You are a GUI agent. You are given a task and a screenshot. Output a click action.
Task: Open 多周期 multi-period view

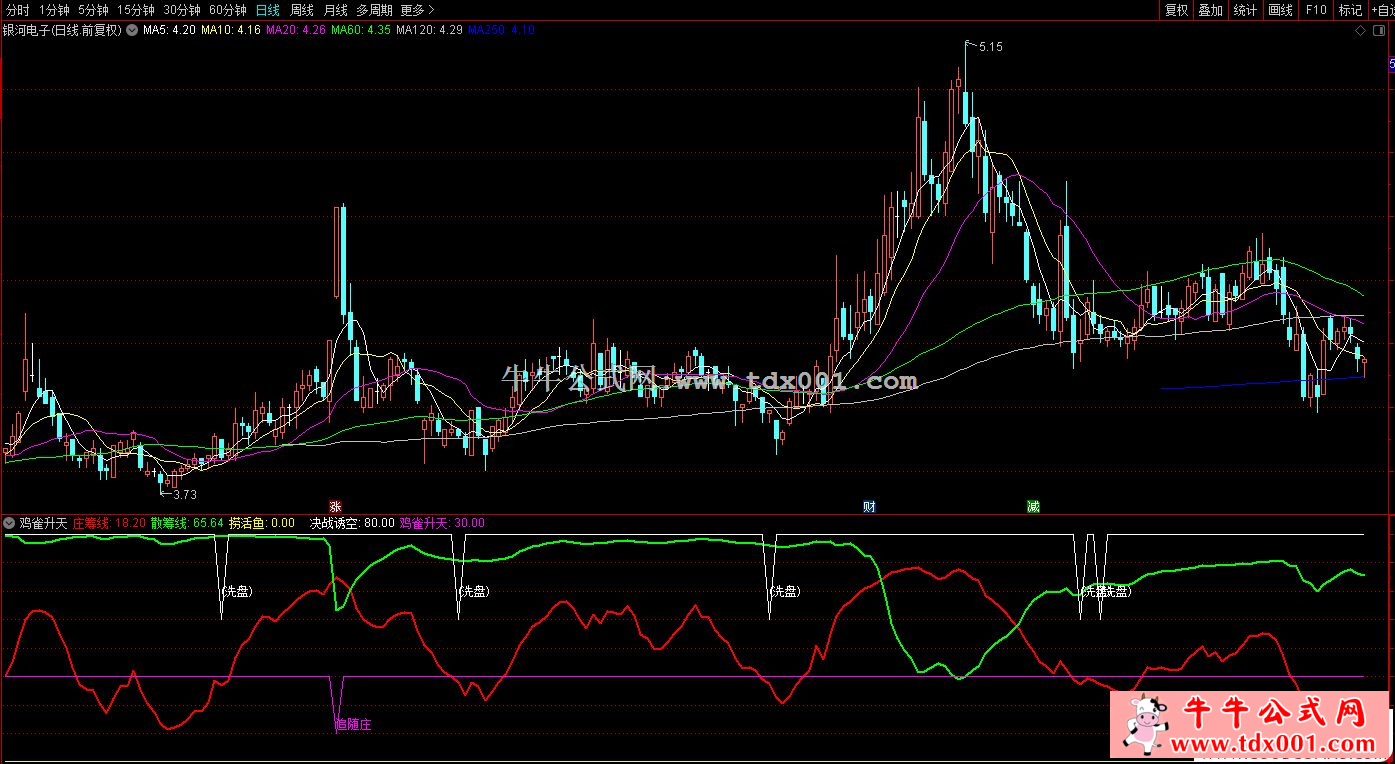pos(374,10)
